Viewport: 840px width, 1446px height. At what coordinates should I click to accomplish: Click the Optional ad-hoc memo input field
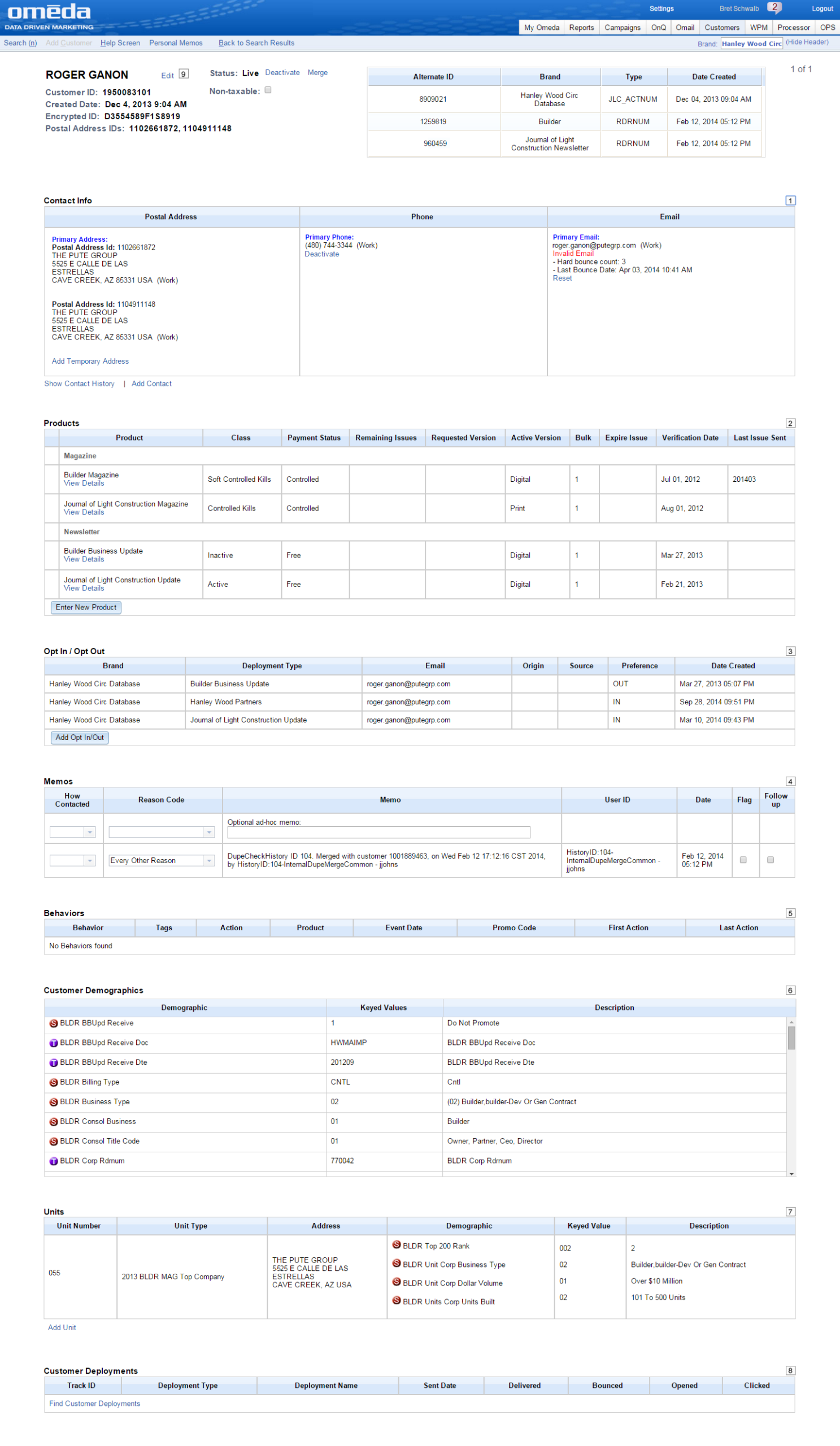[378, 833]
